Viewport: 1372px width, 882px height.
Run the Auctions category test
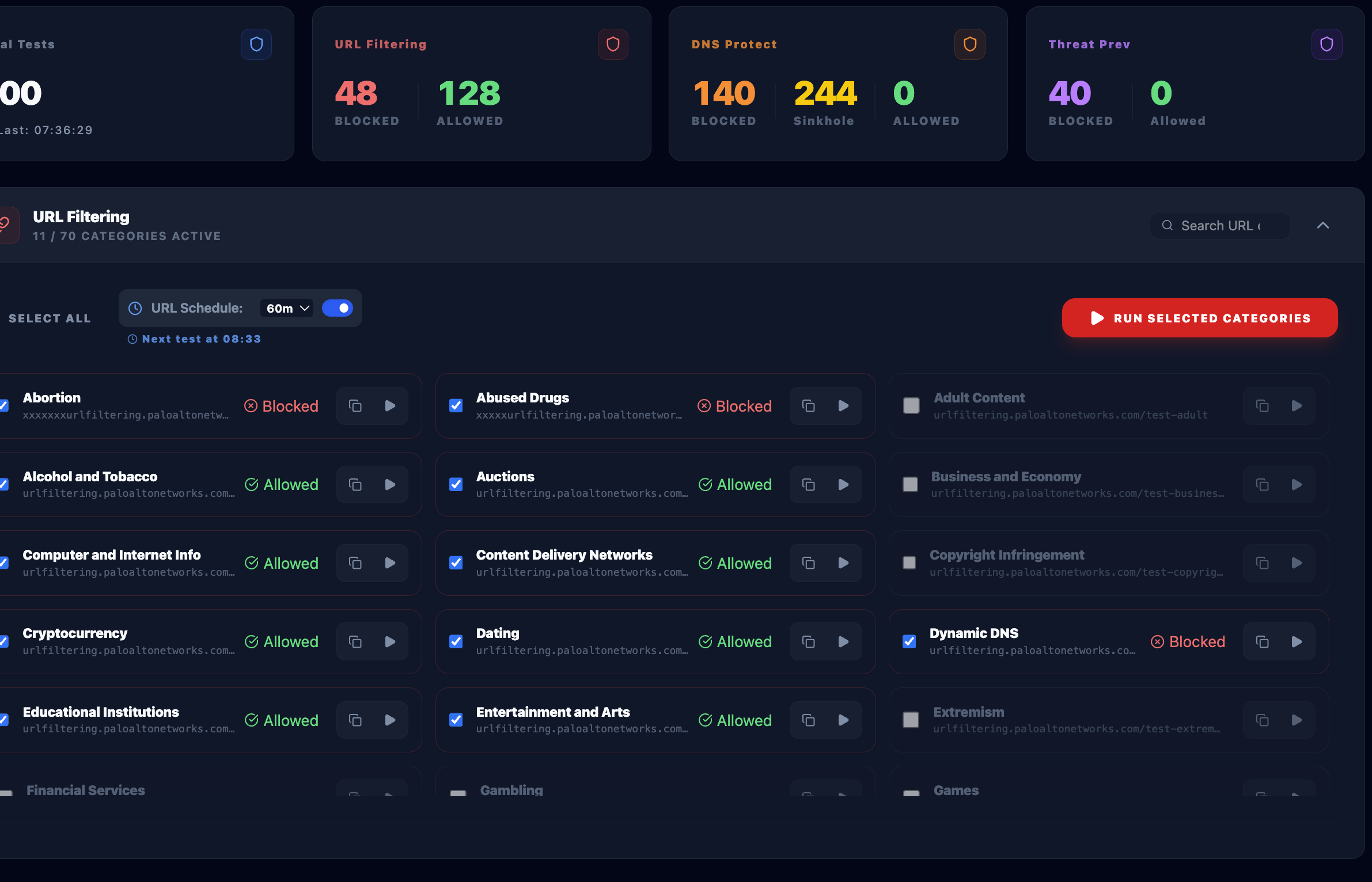pyautogui.click(x=843, y=485)
